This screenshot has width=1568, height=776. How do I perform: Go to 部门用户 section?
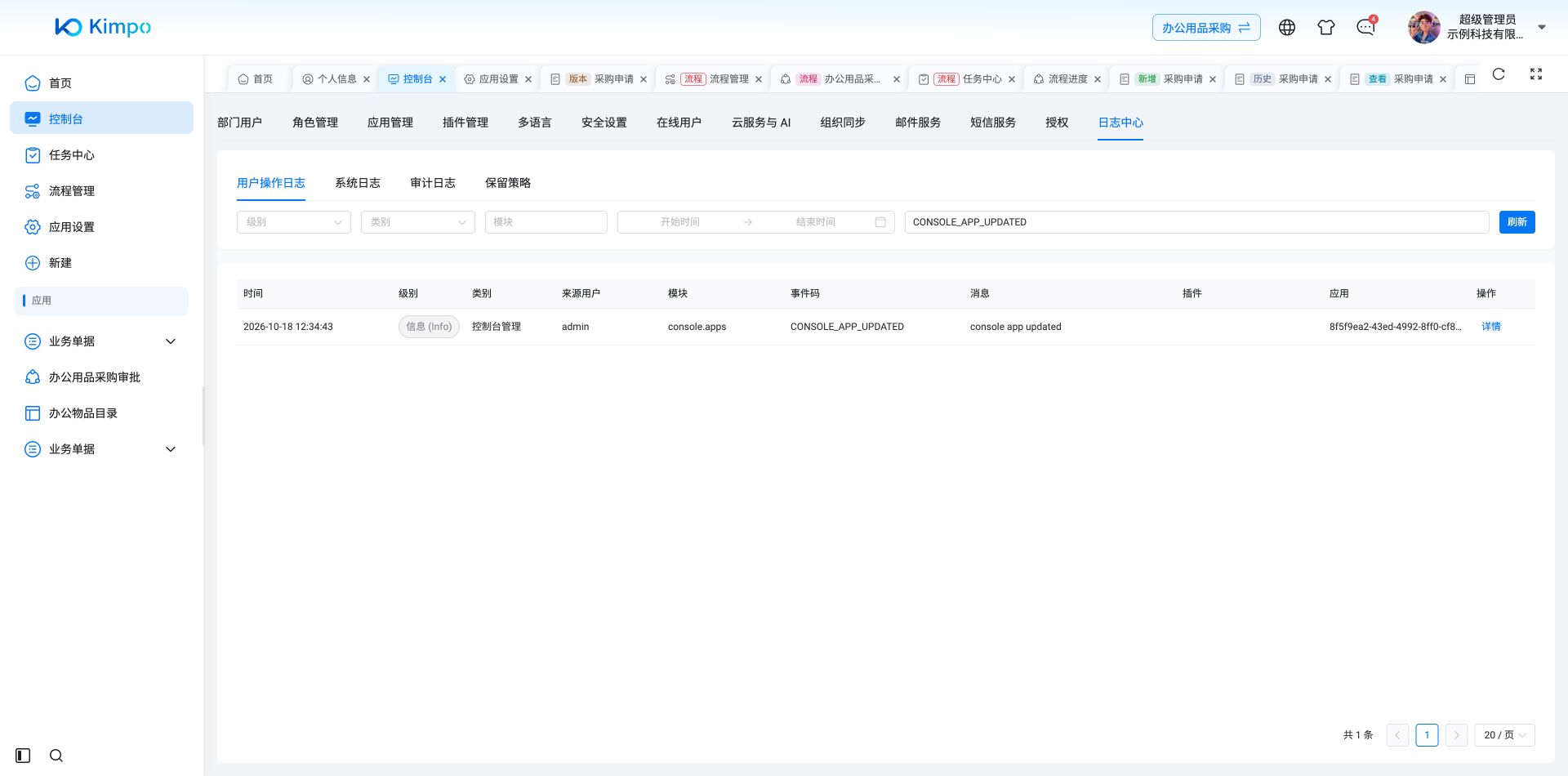[240, 123]
